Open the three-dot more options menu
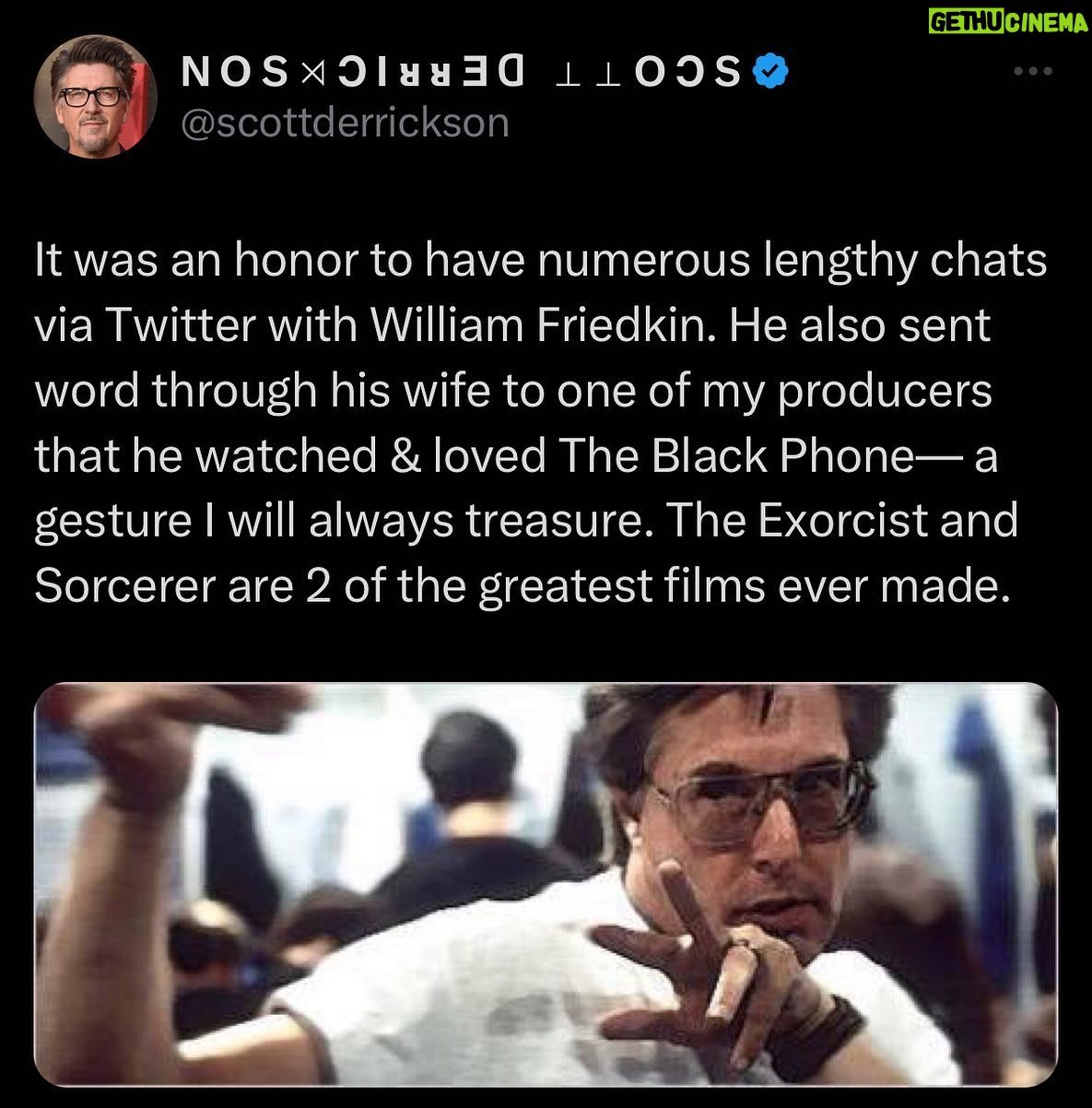The image size is (1092, 1108). 1032,71
